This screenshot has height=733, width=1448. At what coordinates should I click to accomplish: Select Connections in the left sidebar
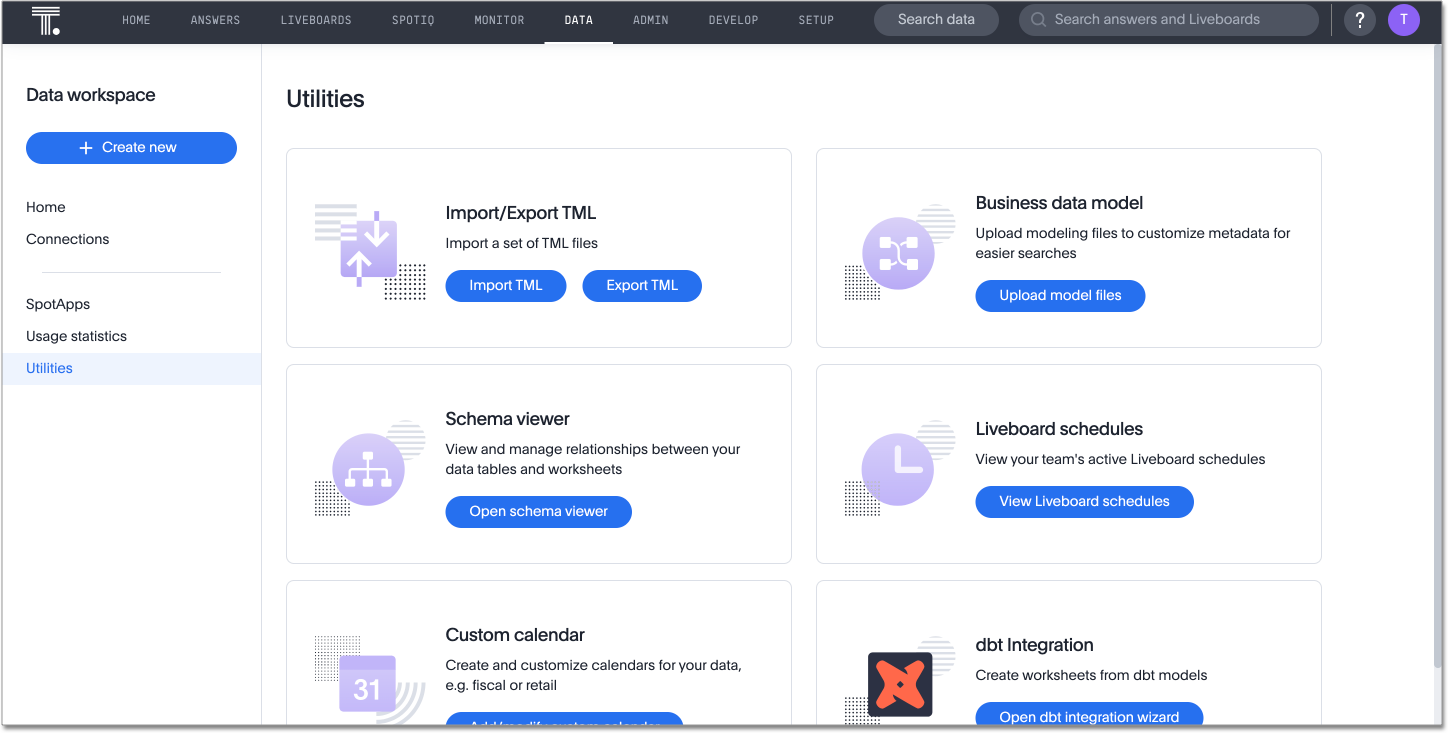coord(68,239)
